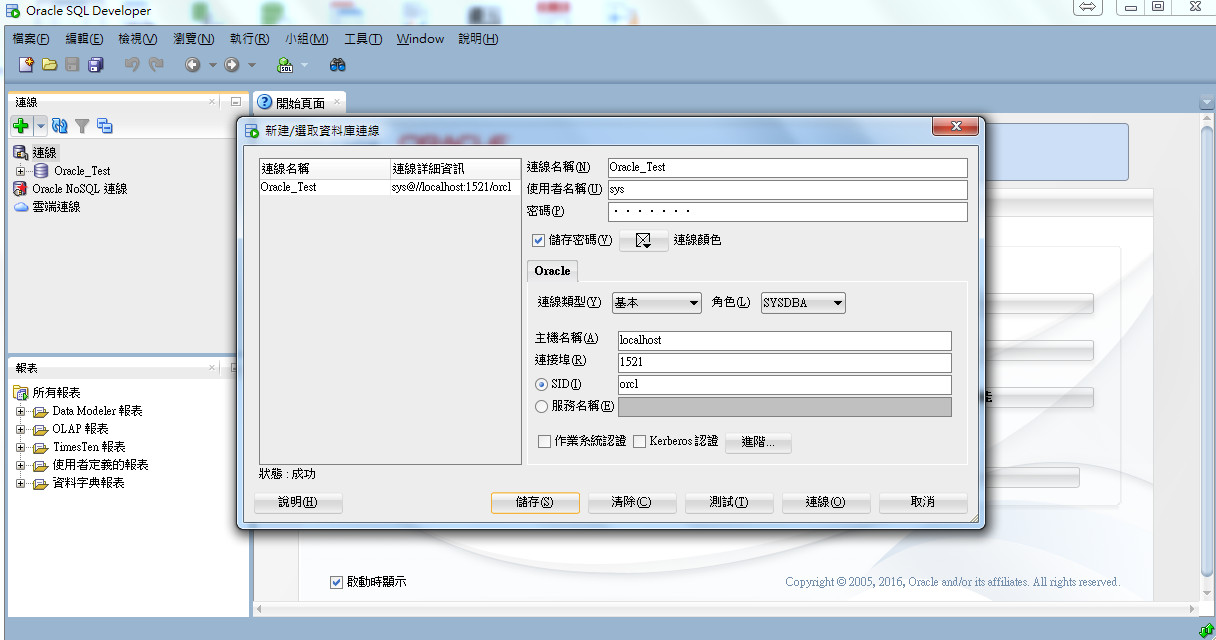Screen dimensions: 1216x640
Task: Enable the 作業系統認證 checkbox
Action: (x=544, y=441)
